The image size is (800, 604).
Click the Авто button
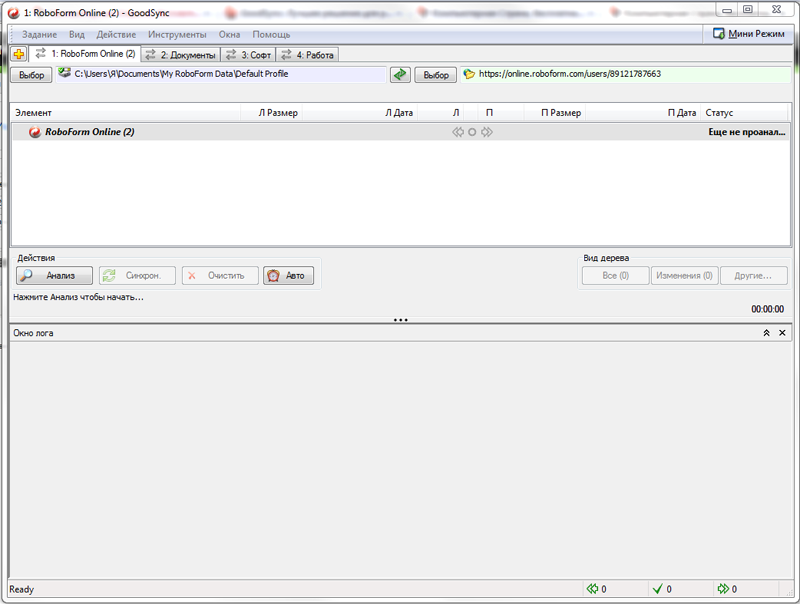click(288, 275)
